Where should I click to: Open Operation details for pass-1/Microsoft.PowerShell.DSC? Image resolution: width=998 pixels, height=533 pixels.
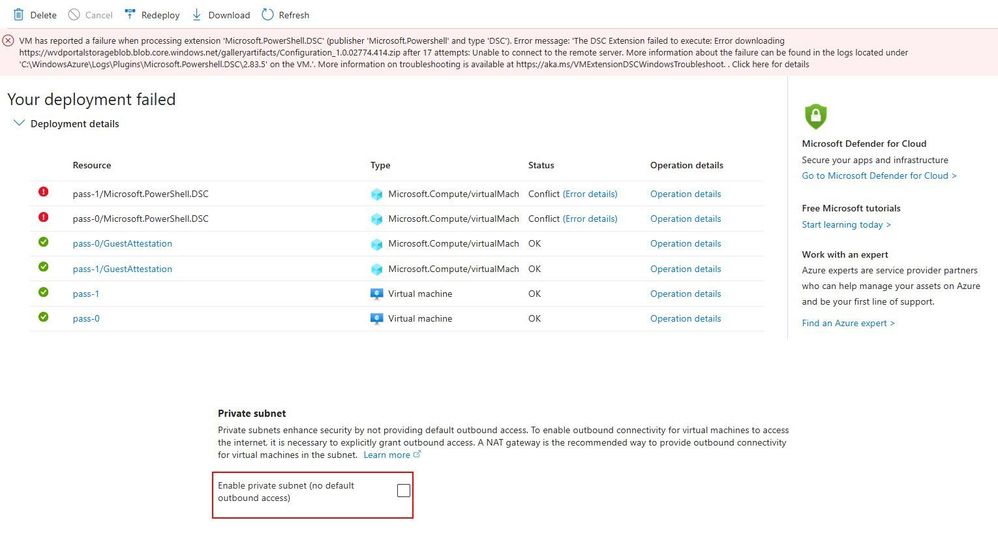[x=685, y=194]
